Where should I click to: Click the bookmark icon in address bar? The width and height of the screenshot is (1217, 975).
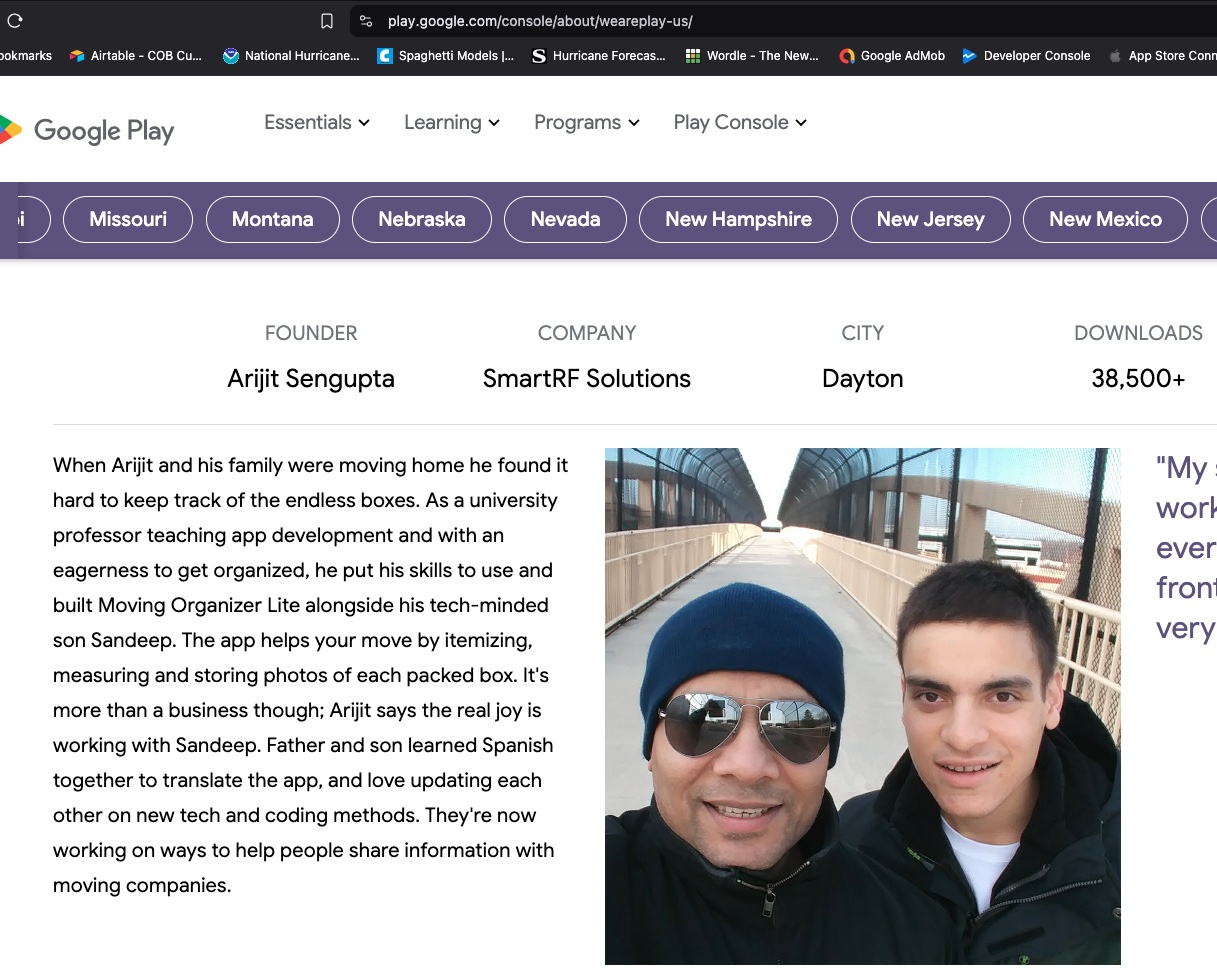point(327,21)
